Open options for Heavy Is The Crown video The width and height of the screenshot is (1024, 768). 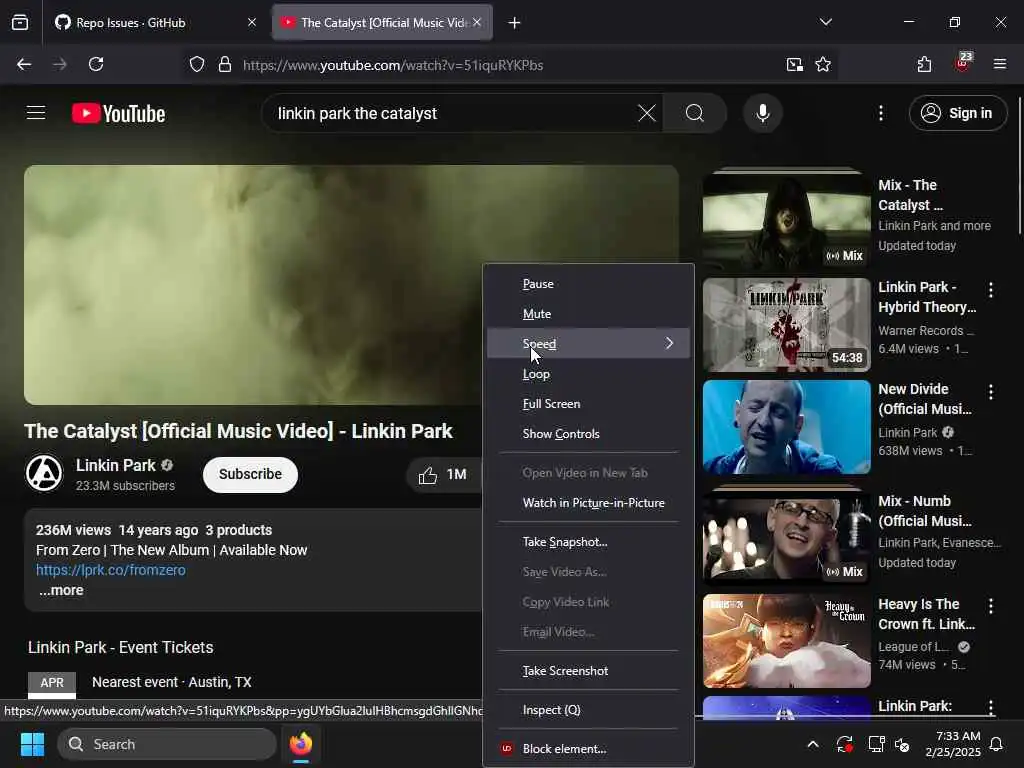coord(991,606)
